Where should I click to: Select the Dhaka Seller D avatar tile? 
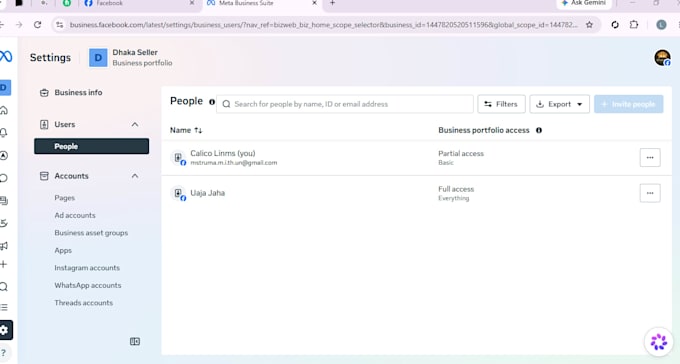click(x=98, y=58)
